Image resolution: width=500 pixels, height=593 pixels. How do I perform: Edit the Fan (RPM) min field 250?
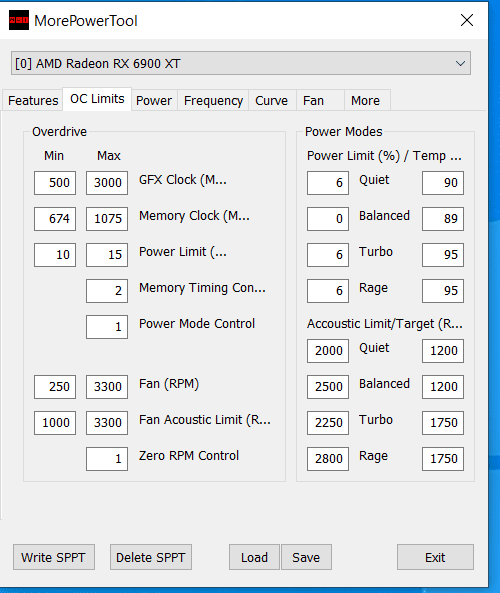(55, 387)
